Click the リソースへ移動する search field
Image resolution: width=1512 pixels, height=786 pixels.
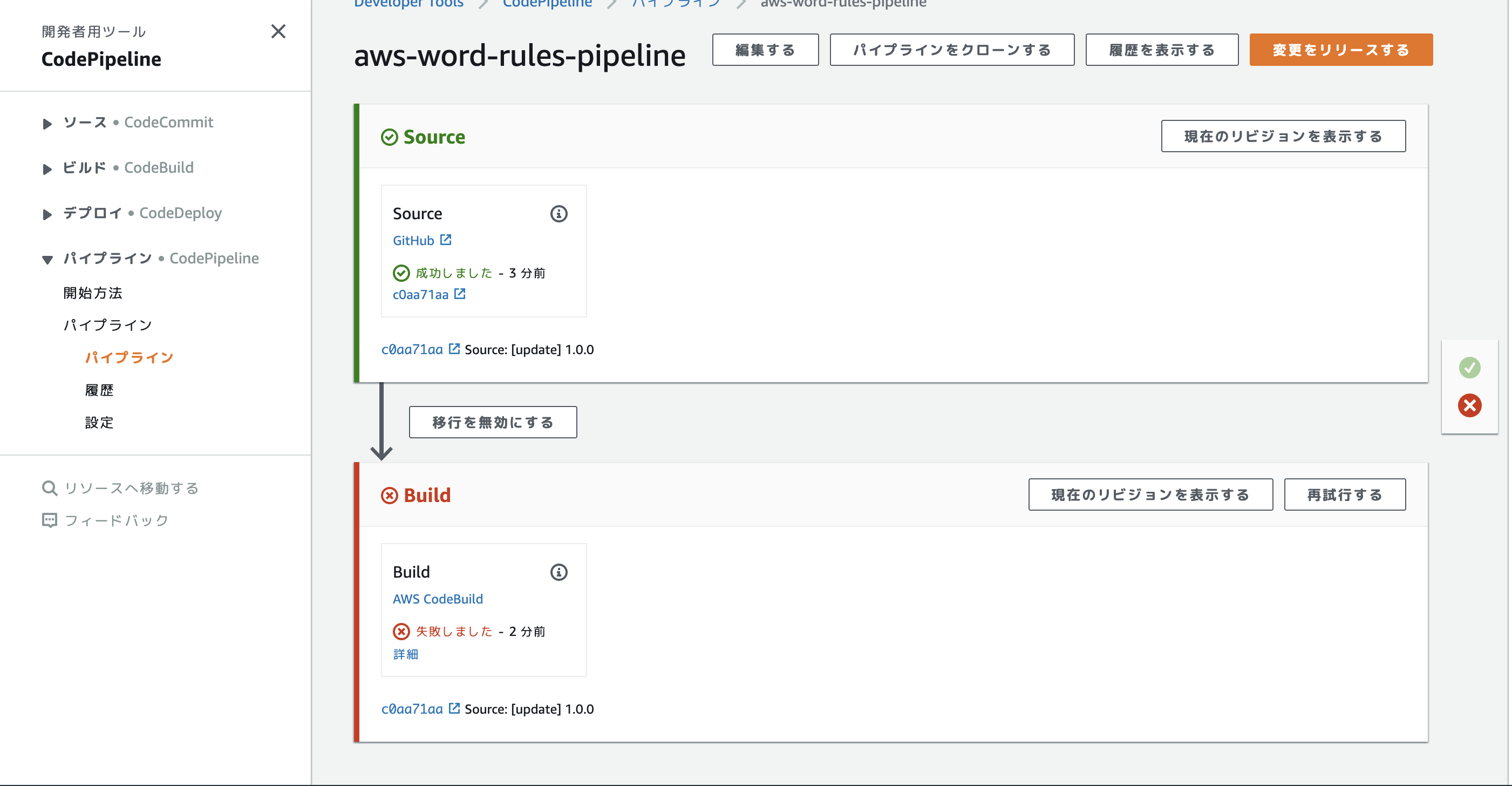tap(132, 488)
